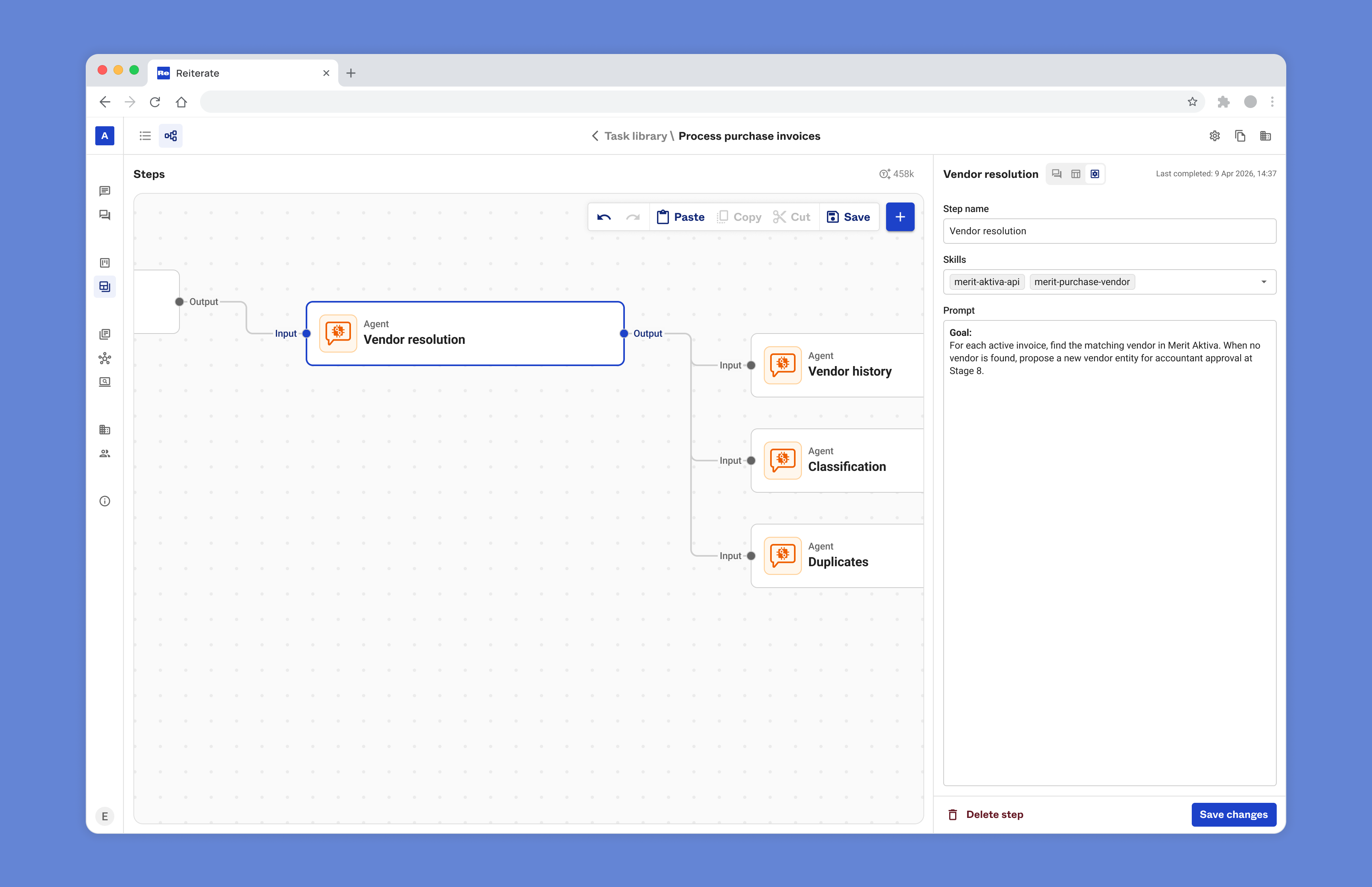This screenshot has width=1372, height=887.
Task: Click the Classification Input connector dot
Action: (752, 461)
